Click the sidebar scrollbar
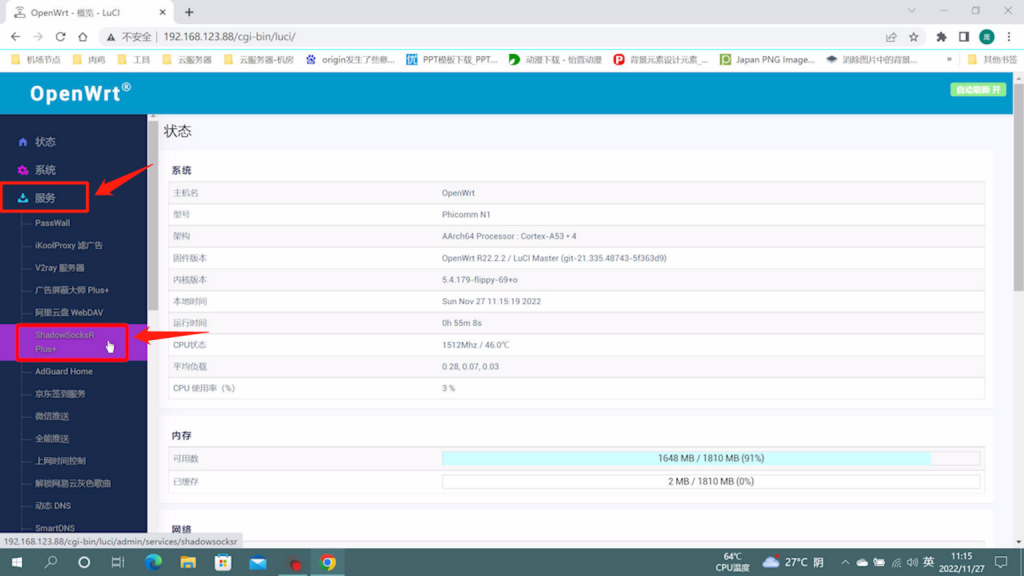Viewport: 1024px width, 576px height. pyautogui.click(x=153, y=216)
